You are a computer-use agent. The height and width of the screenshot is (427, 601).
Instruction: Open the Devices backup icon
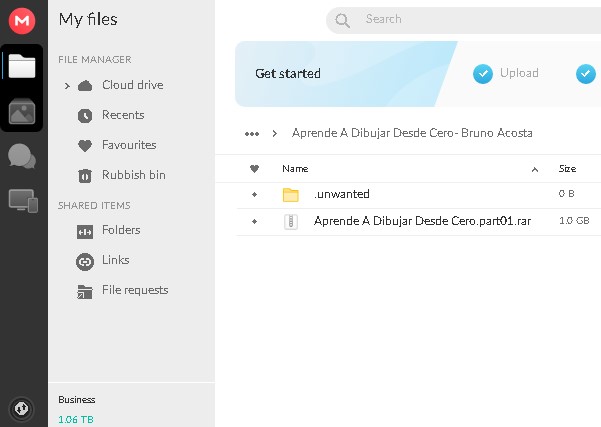pyautogui.click(x=22, y=200)
